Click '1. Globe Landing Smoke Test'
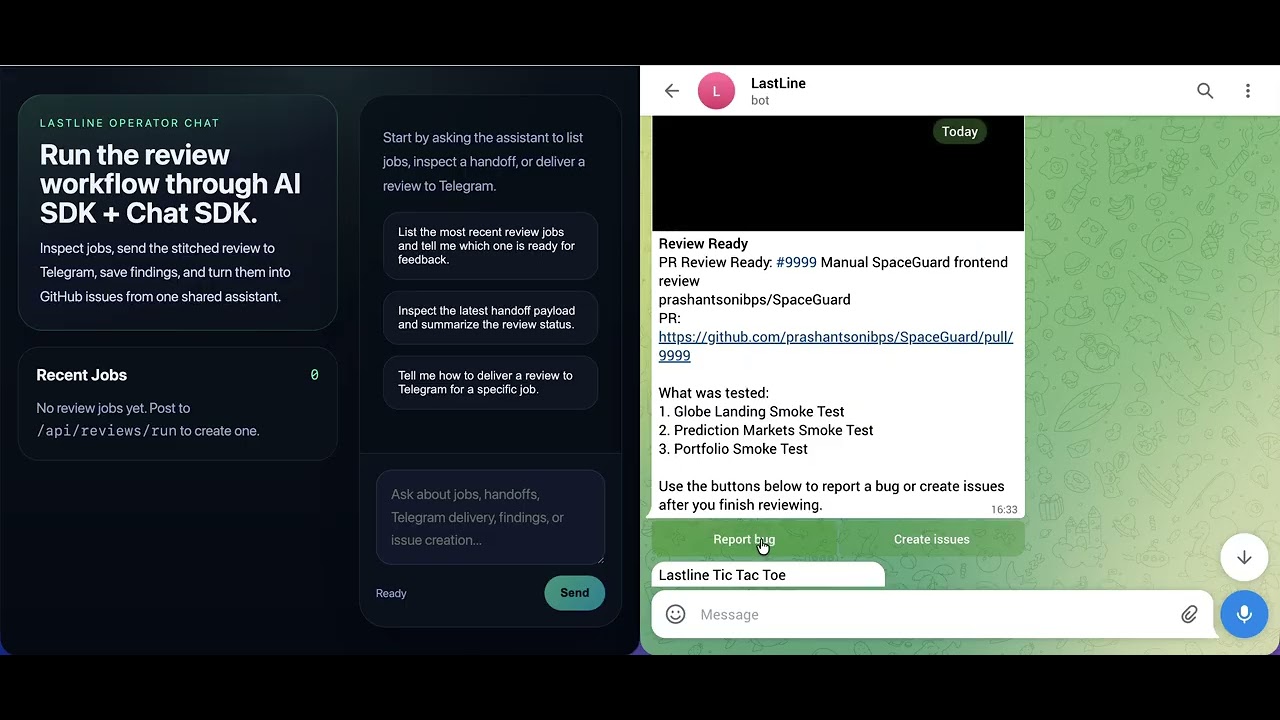The image size is (1280, 720). pyautogui.click(x=751, y=411)
